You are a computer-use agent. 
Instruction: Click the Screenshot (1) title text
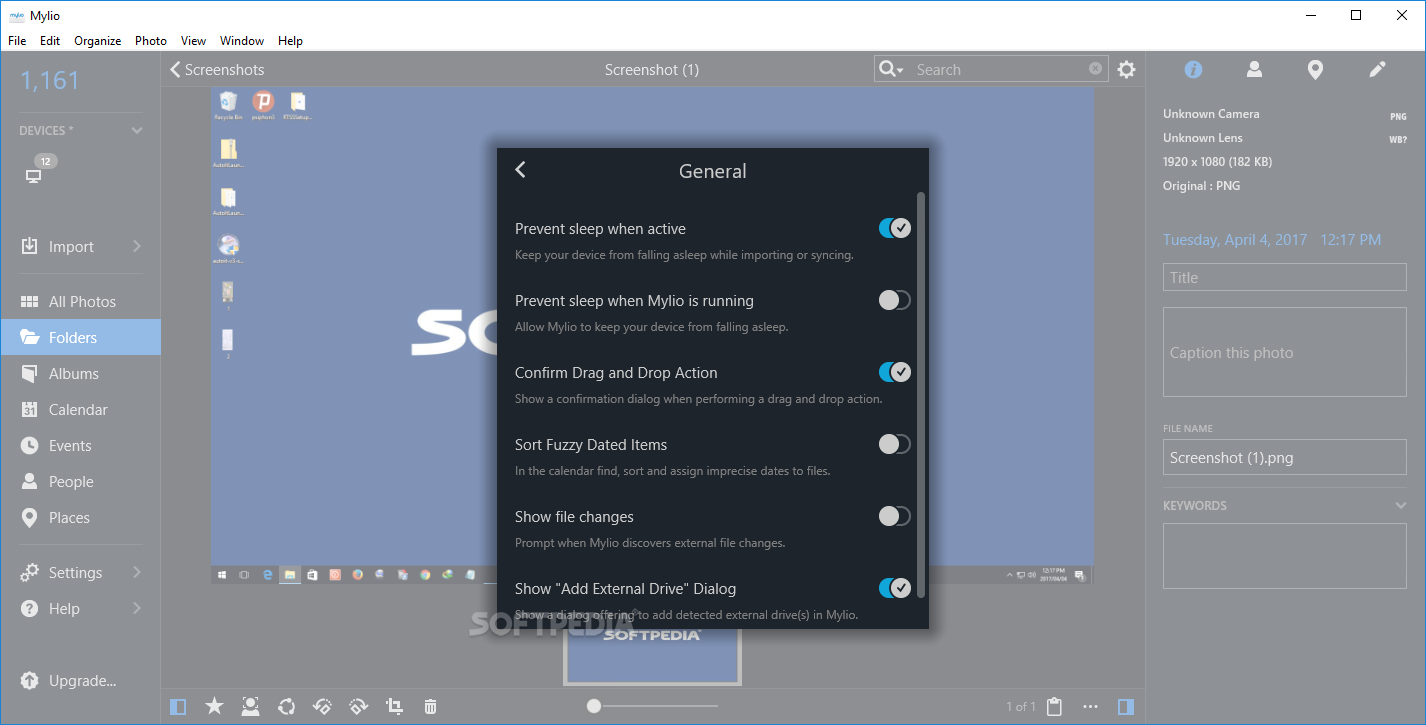[x=652, y=70]
